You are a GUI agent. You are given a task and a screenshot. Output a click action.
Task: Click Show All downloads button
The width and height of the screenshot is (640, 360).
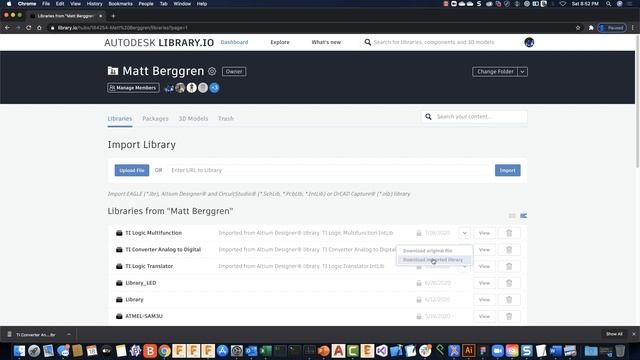614,334
